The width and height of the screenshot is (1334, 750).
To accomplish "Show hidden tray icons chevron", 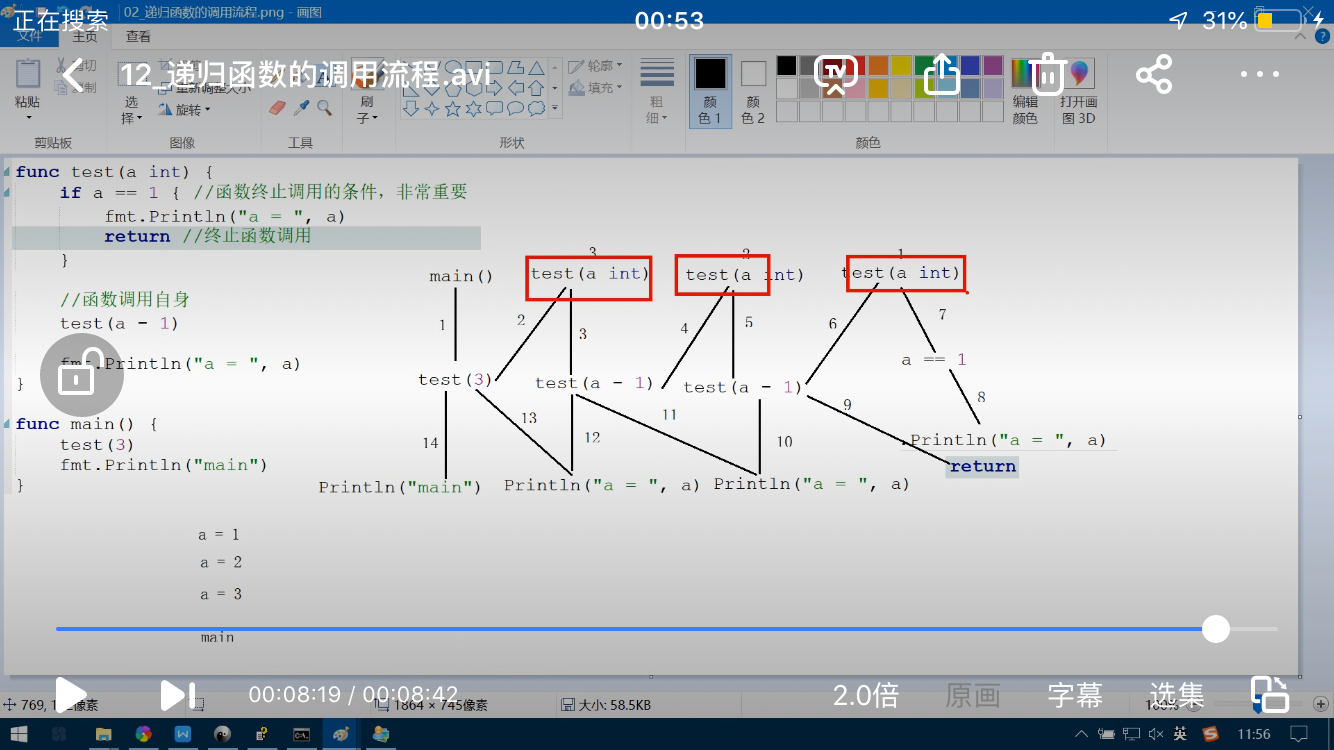I will [x=1082, y=734].
